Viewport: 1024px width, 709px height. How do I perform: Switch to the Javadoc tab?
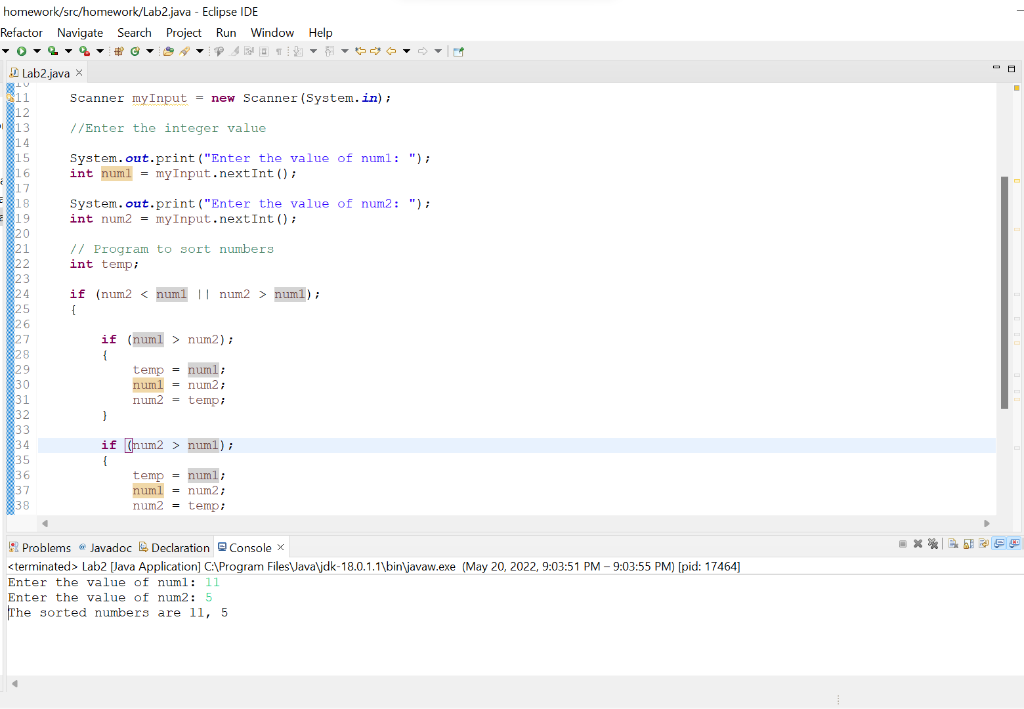104,548
